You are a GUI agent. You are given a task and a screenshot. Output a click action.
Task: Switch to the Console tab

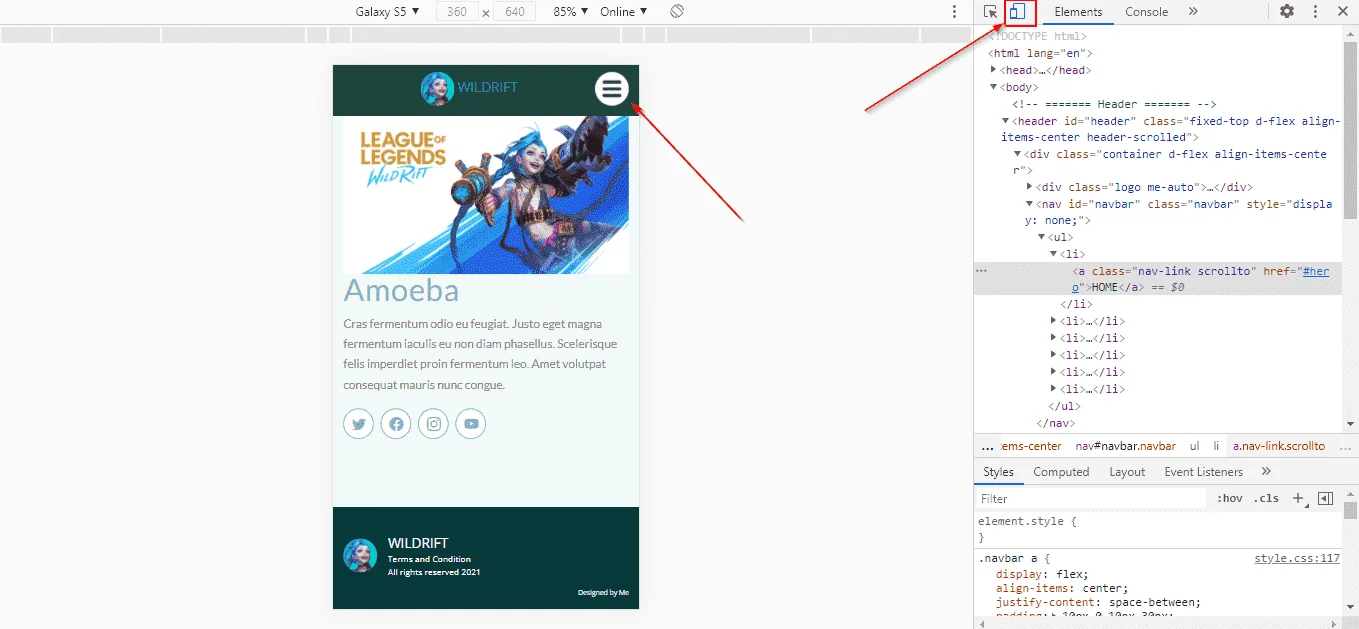[1146, 12]
